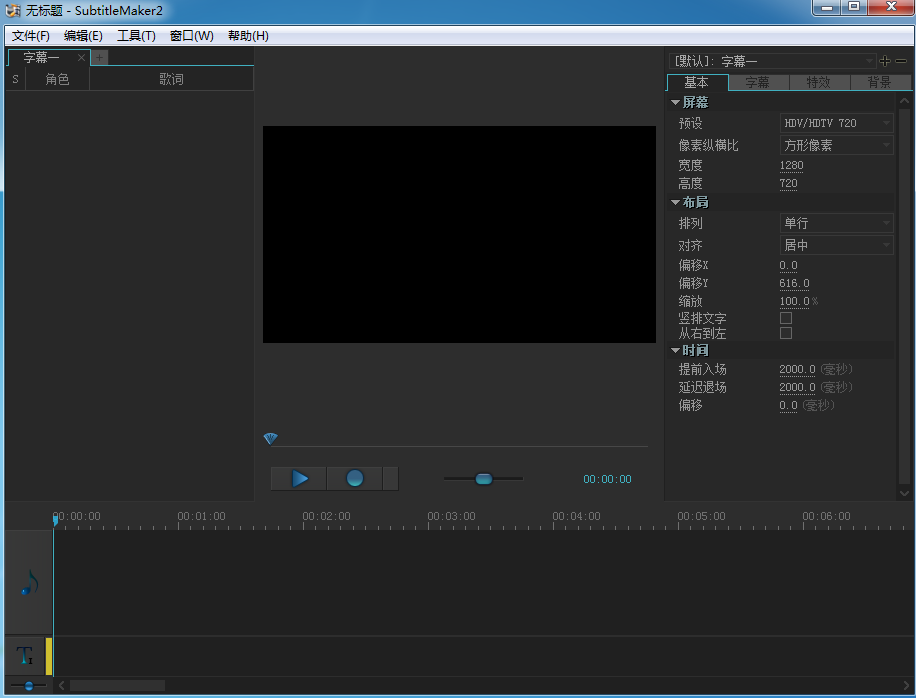Click the 00:00:00 timecode display
Viewport: 916px width, 698px height.
607,479
